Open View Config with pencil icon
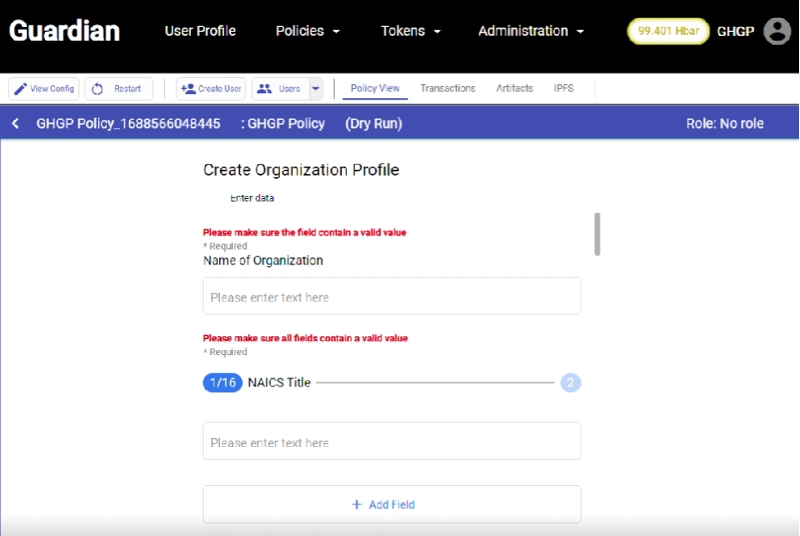Viewport: 800px width, 536px height. 44,89
